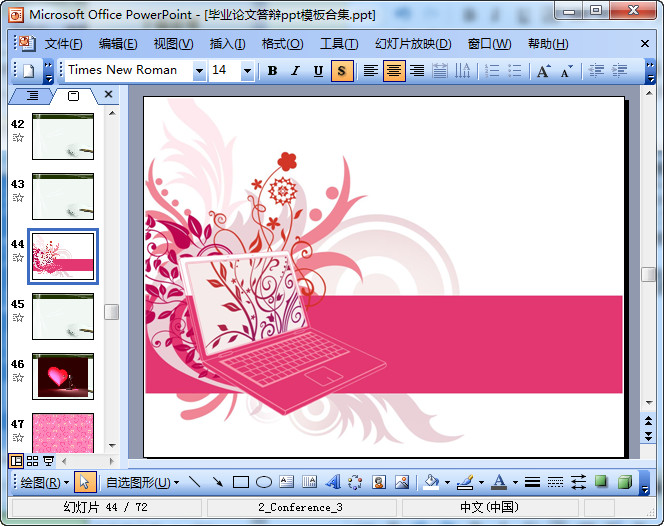This screenshot has height=526, width=664.
Task: Insert WordArt
Action: [333, 482]
